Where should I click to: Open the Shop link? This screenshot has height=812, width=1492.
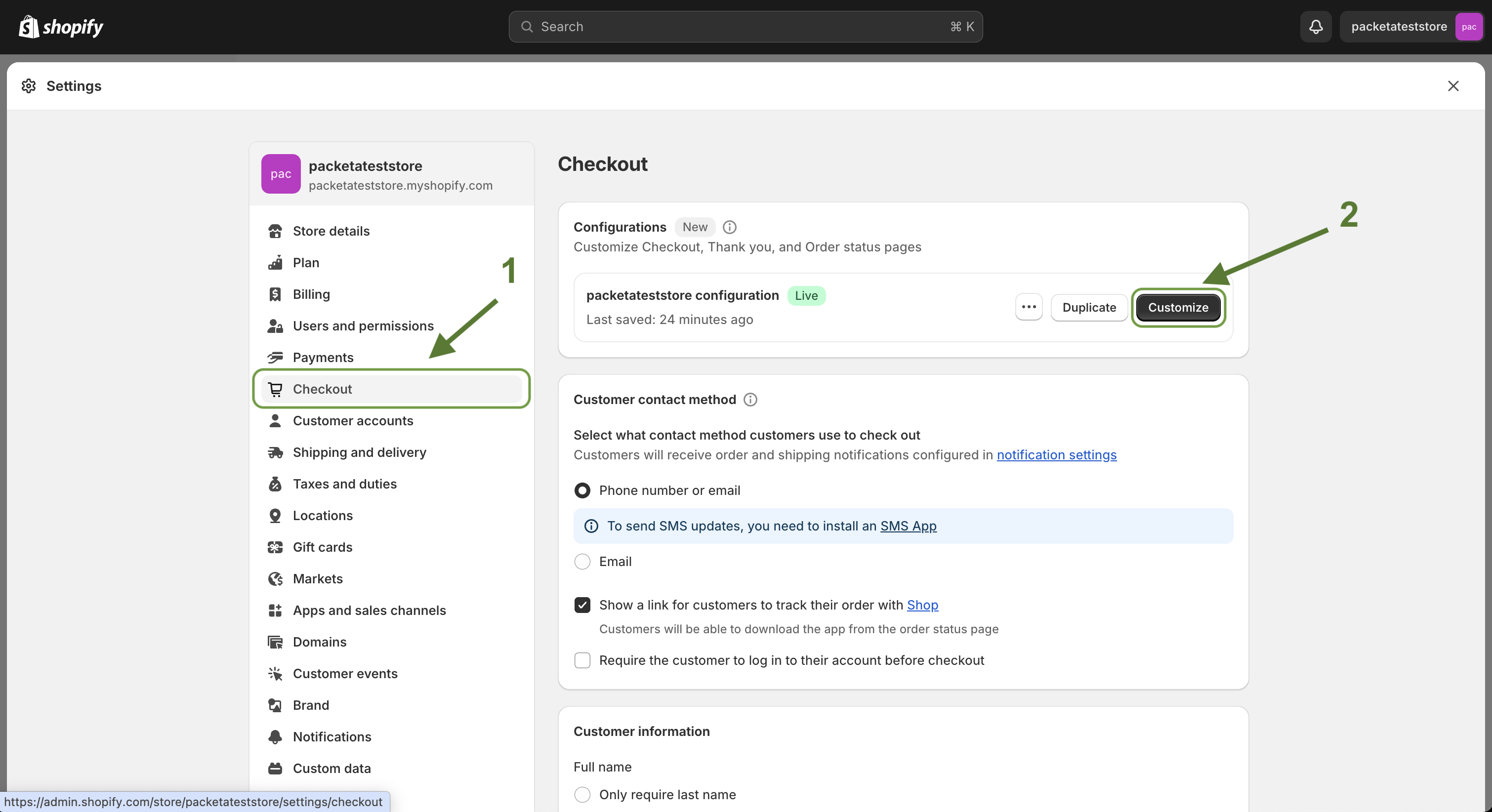point(922,605)
